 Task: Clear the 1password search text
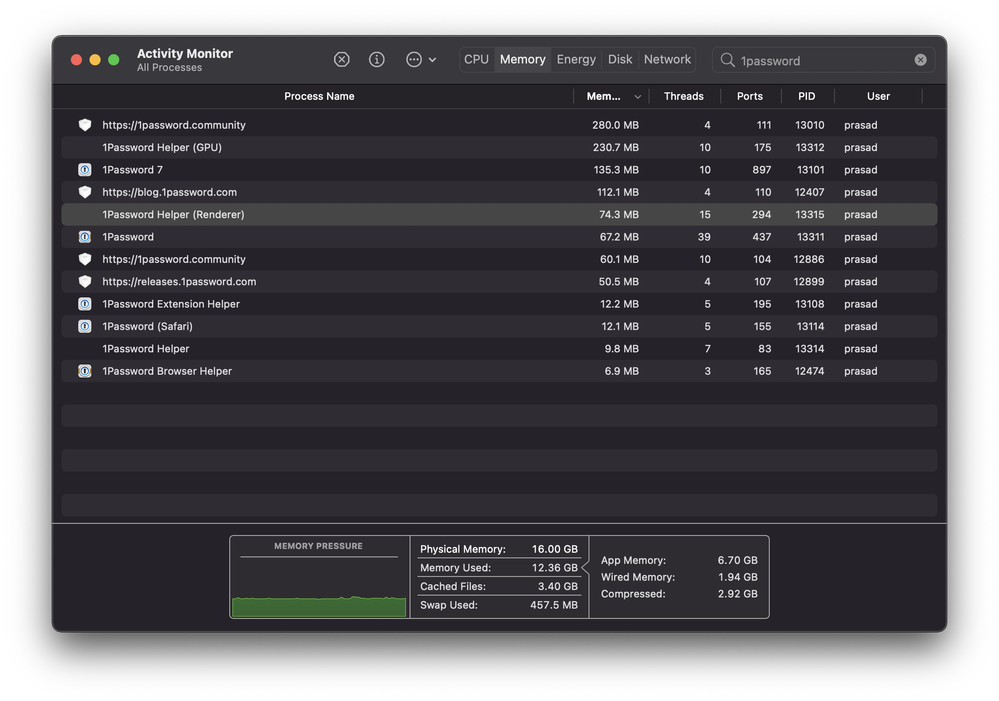920,60
